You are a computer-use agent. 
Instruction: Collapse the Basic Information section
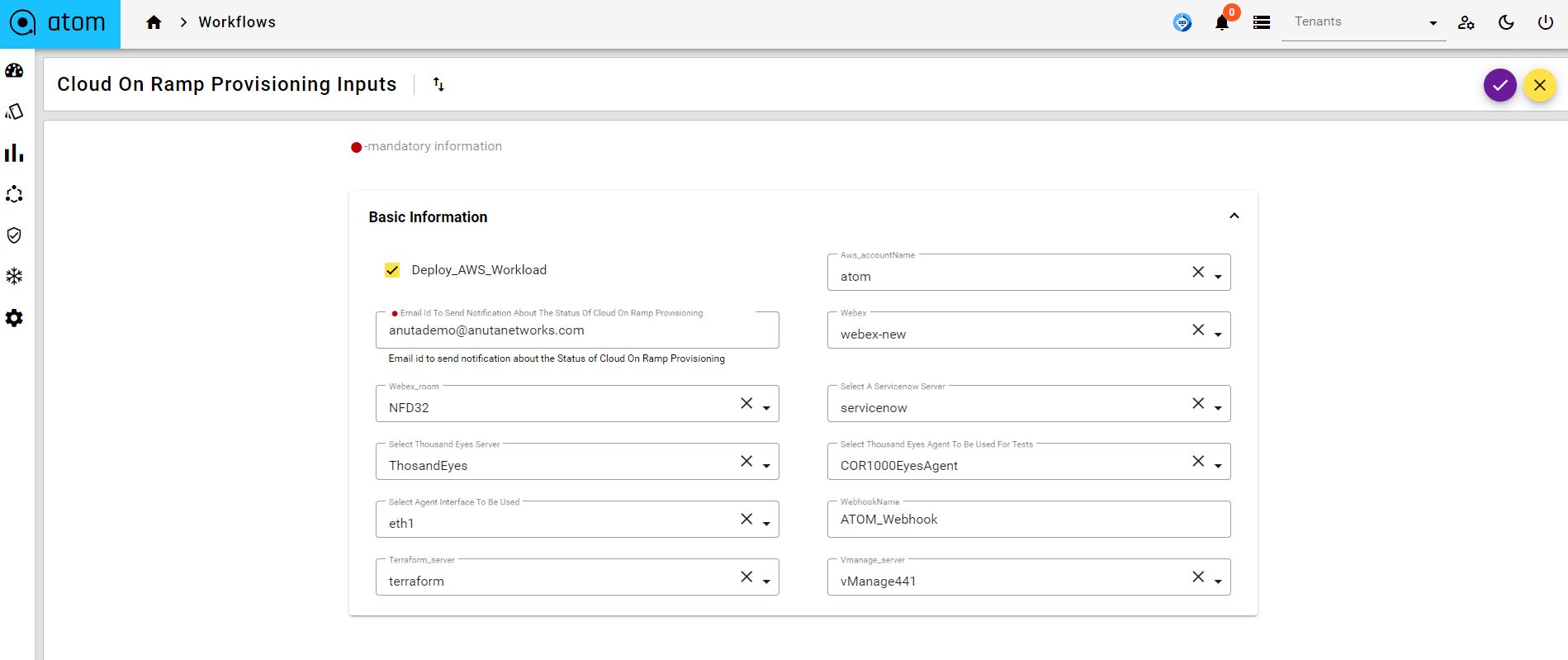tap(1234, 216)
